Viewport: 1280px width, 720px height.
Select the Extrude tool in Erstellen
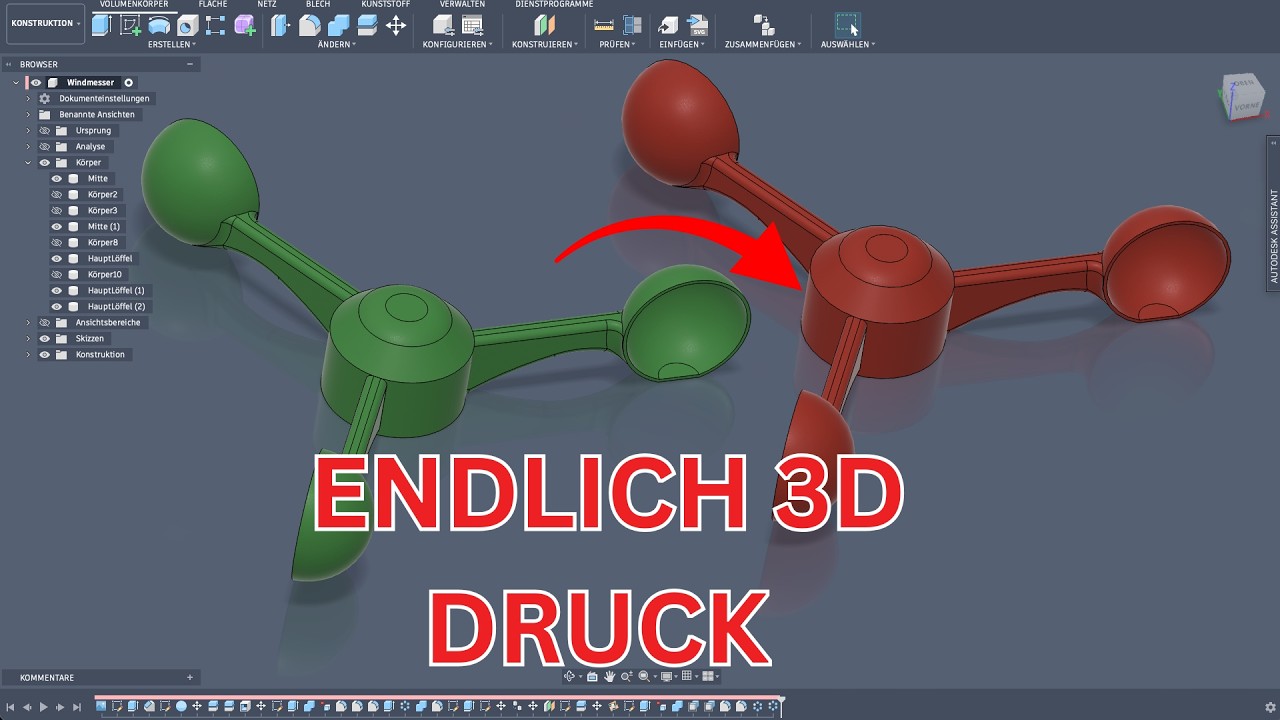101,26
